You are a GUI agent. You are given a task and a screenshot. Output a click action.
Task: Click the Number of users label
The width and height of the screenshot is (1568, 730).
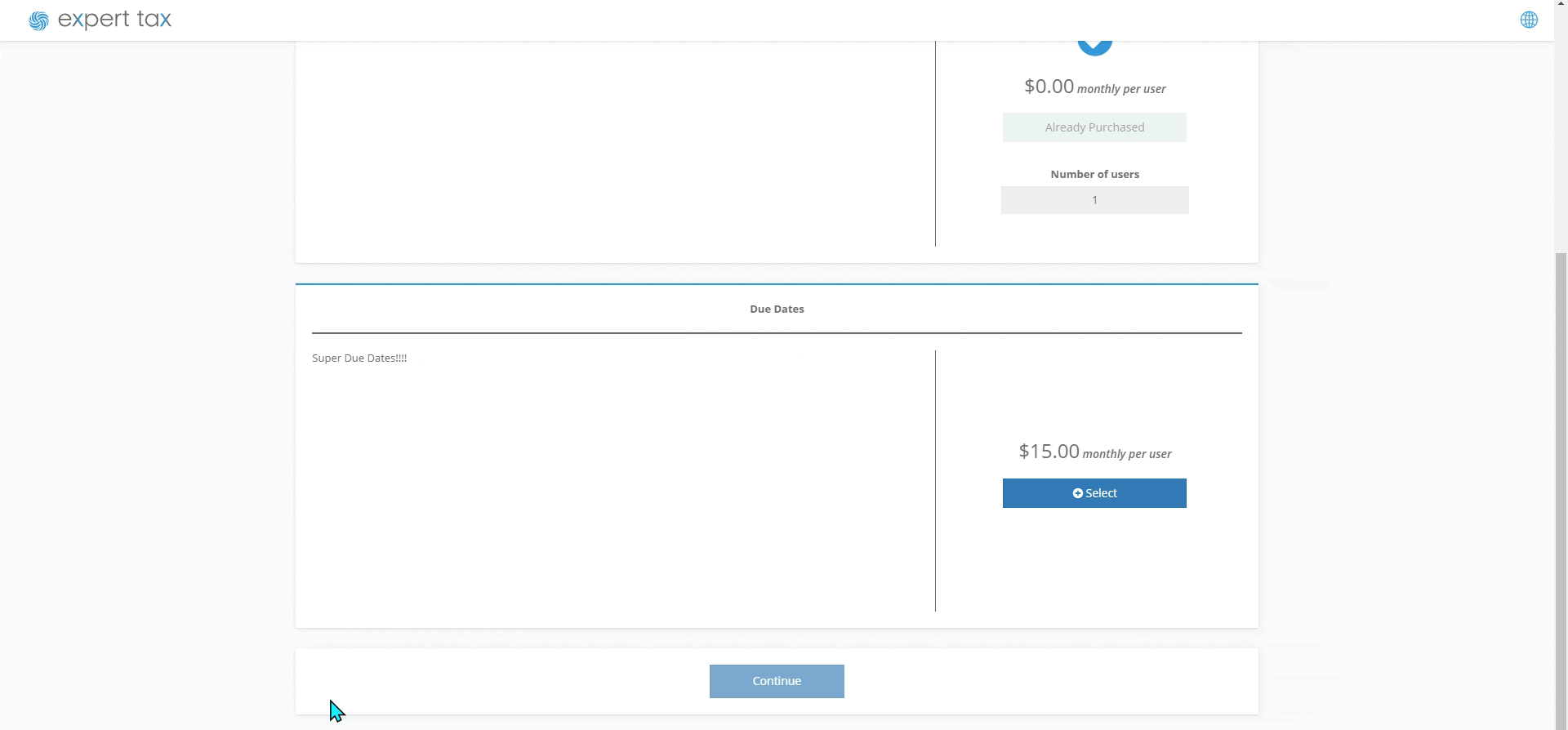pos(1094,174)
